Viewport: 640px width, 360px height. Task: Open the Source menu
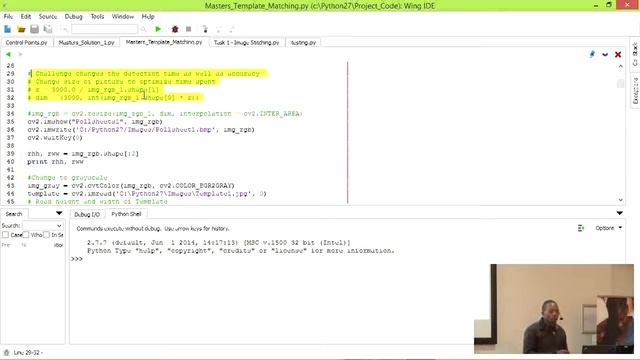pyautogui.click(x=48, y=16)
